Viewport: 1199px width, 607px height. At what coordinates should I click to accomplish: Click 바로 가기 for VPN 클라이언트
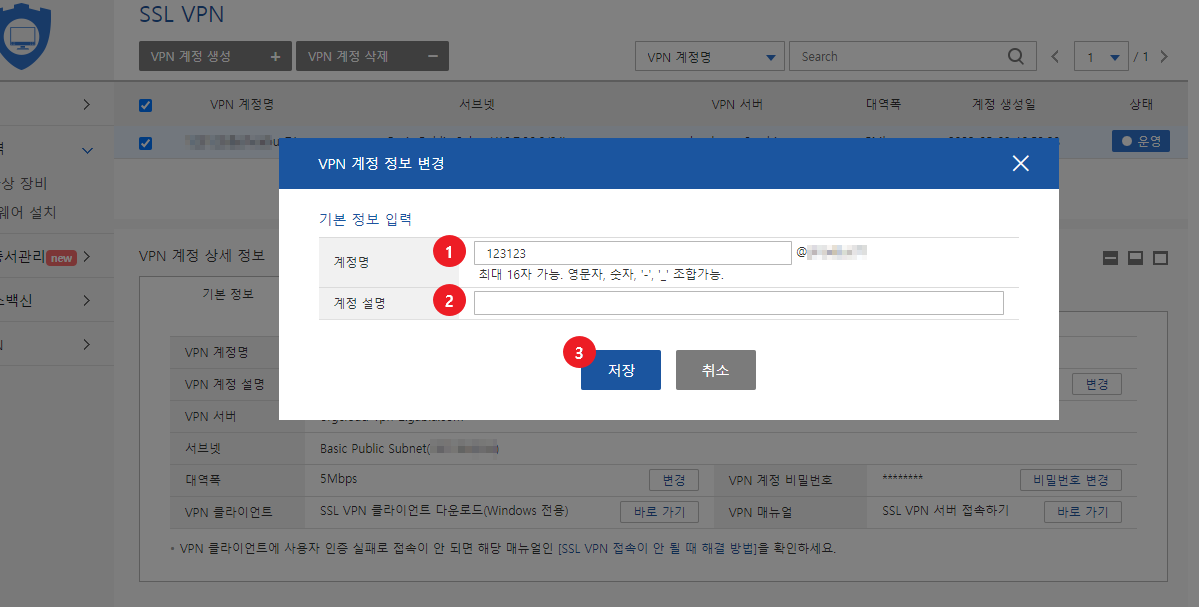pos(659,512)
